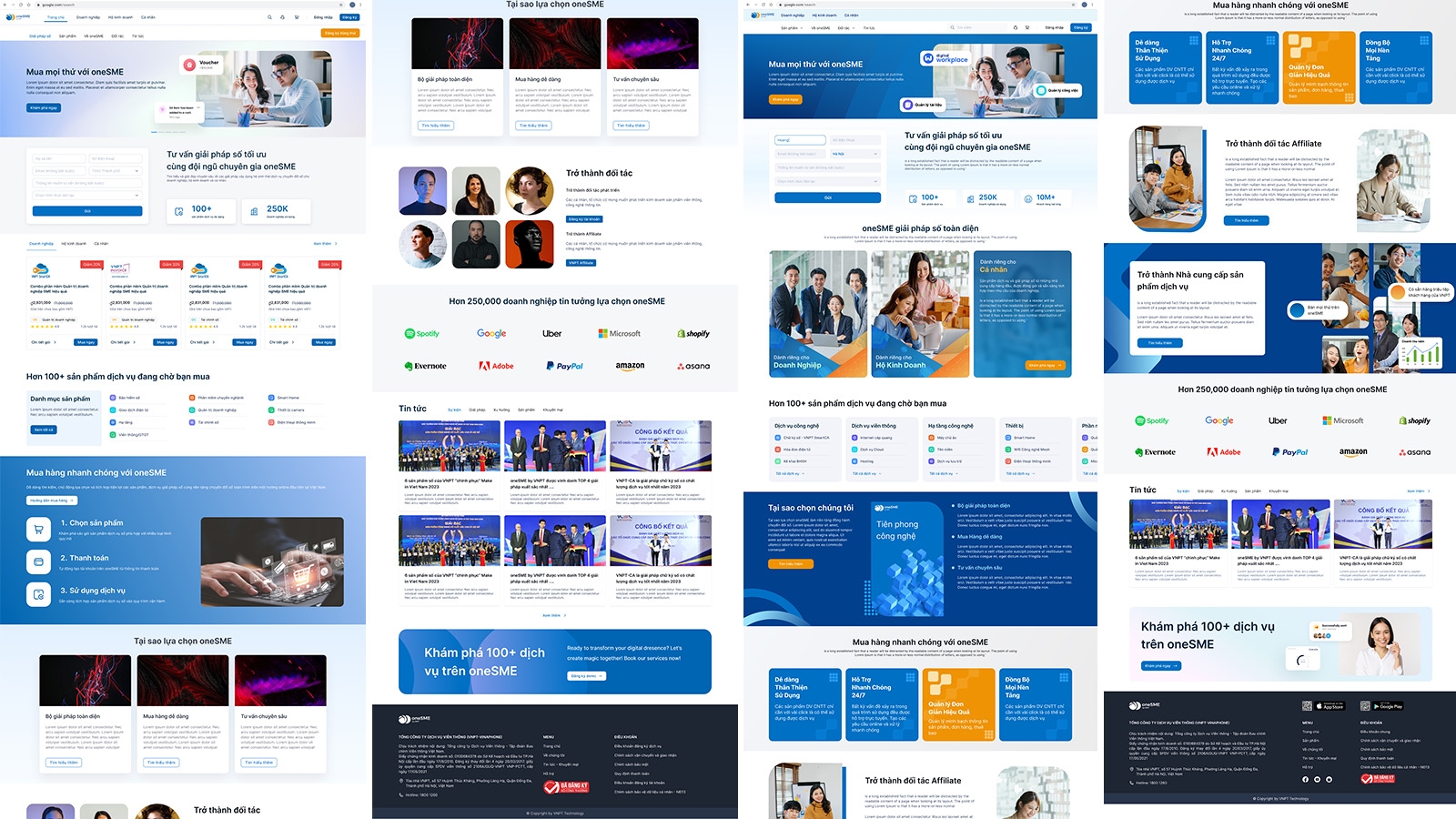Open 'Hà Nội' dropdown in blue-hero mockup form
1456x819 pixels.
click(x=855, y=154)
